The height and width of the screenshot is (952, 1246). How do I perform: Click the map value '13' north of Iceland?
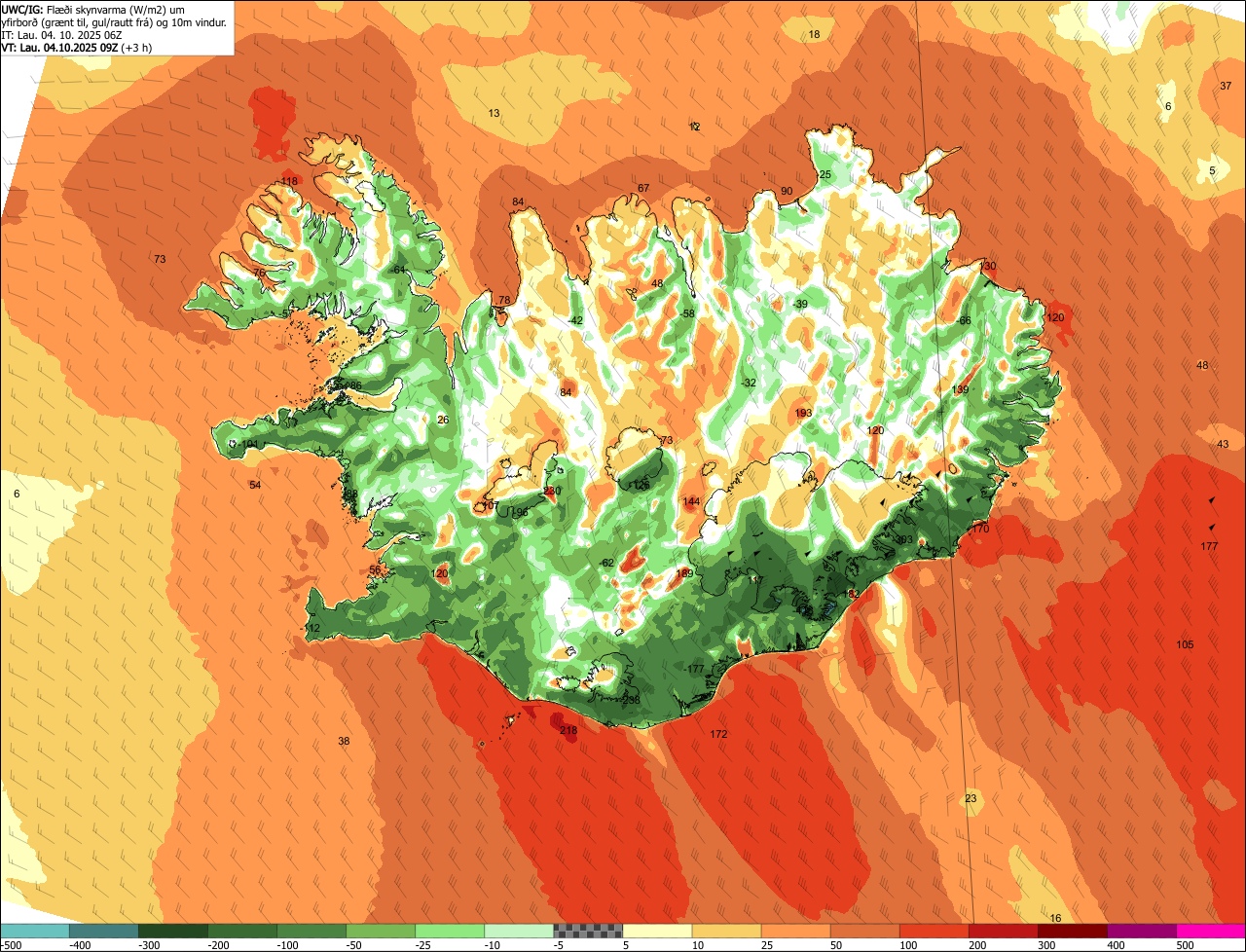(494, 113)
